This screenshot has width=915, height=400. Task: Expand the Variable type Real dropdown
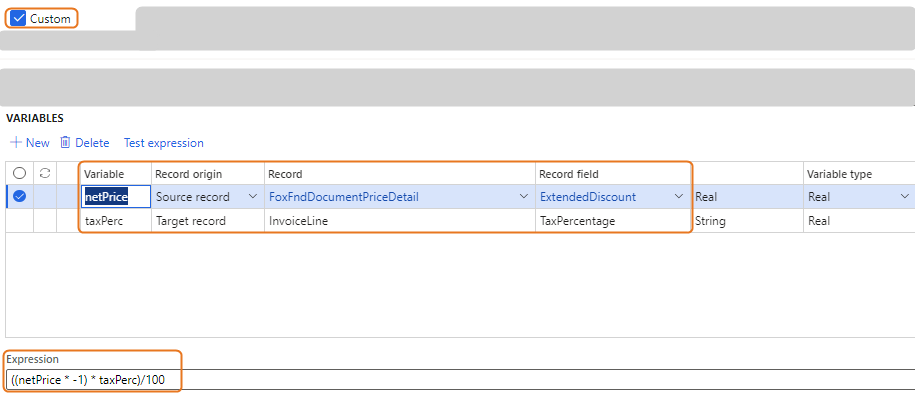point(904,197)
